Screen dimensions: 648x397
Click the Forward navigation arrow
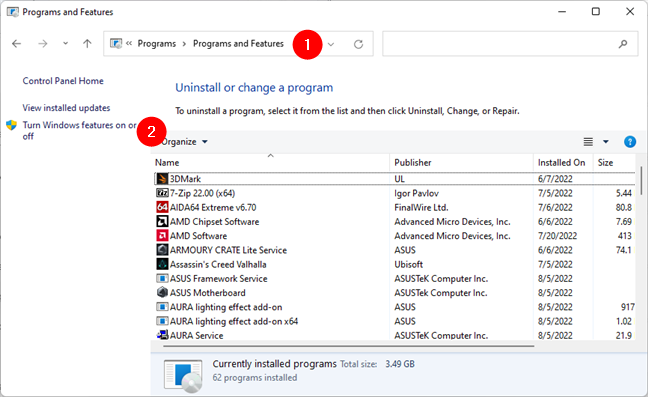(43, 43)
